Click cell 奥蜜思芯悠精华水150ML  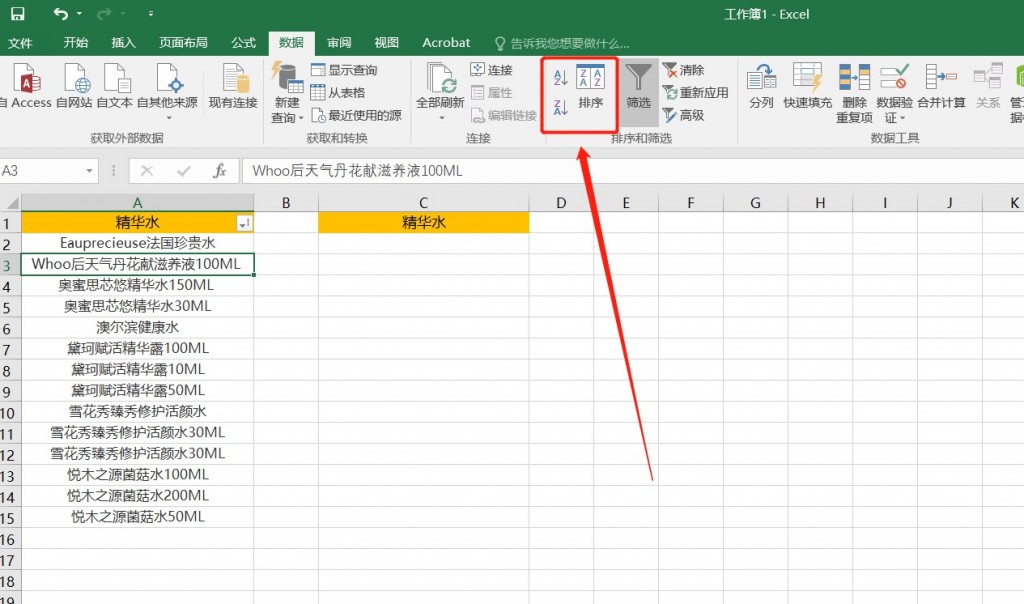137,285
